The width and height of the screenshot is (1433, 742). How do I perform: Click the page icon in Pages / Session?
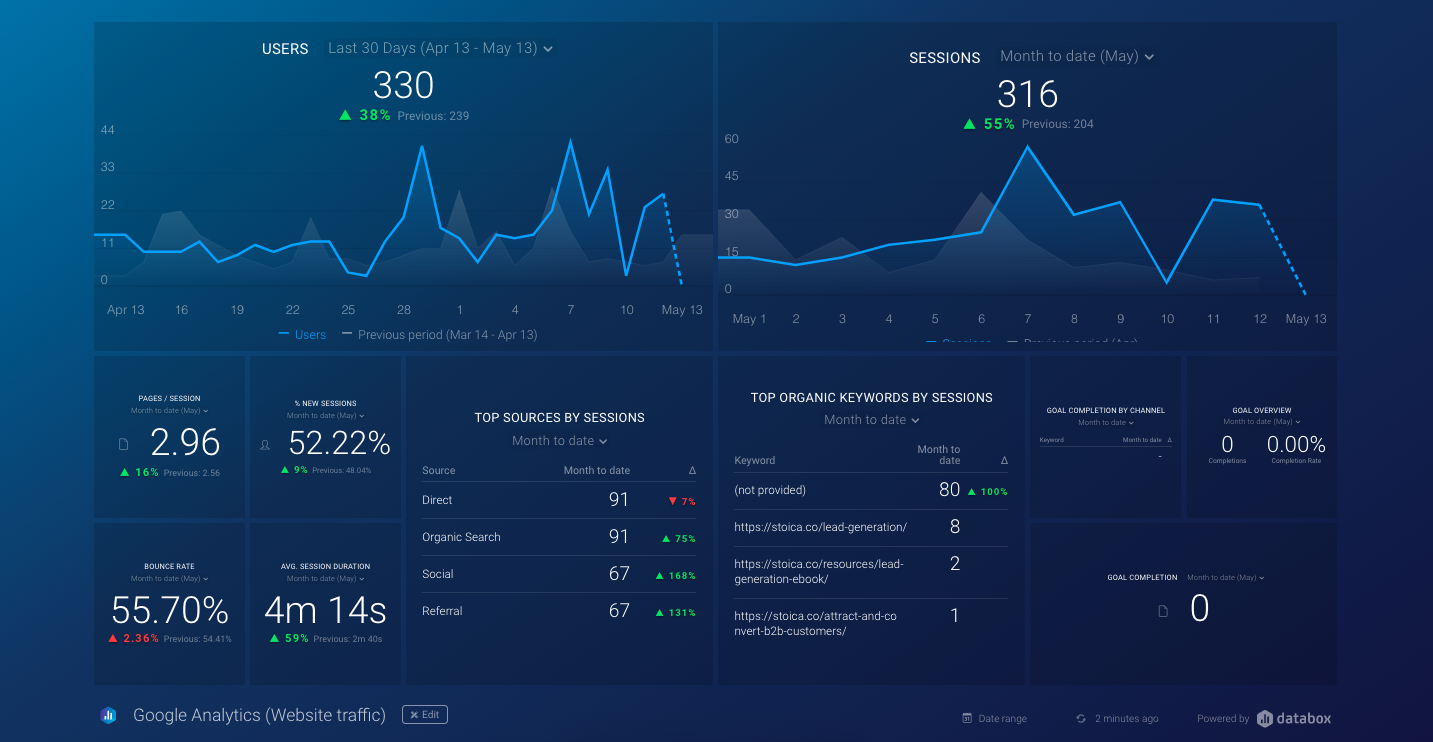coord(124,444)
